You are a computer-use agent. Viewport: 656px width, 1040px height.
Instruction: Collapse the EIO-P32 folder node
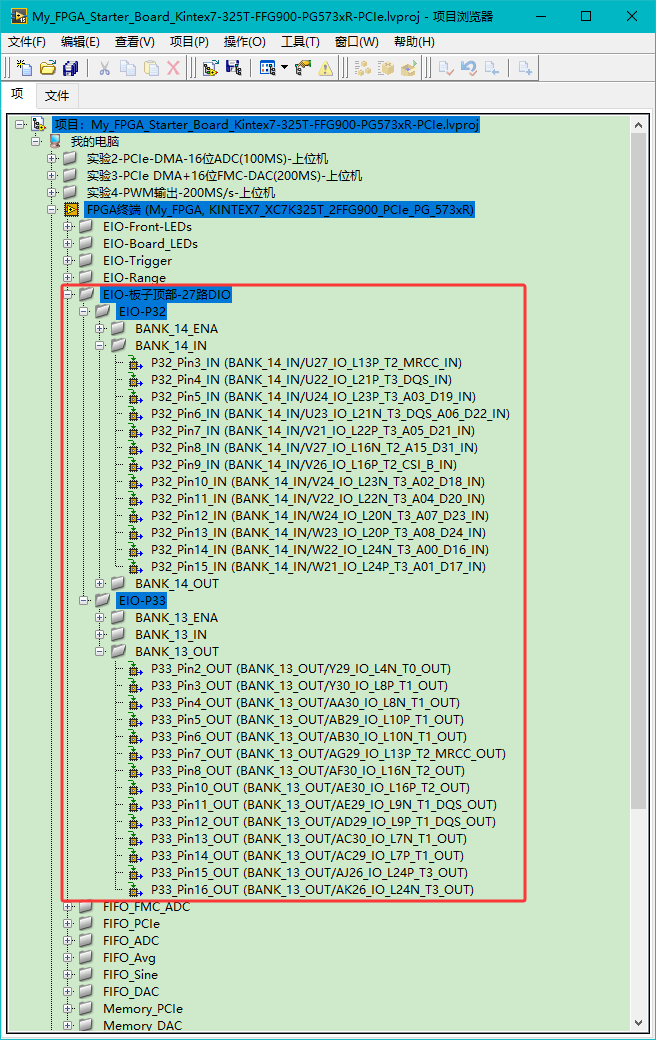pos(85,312)
